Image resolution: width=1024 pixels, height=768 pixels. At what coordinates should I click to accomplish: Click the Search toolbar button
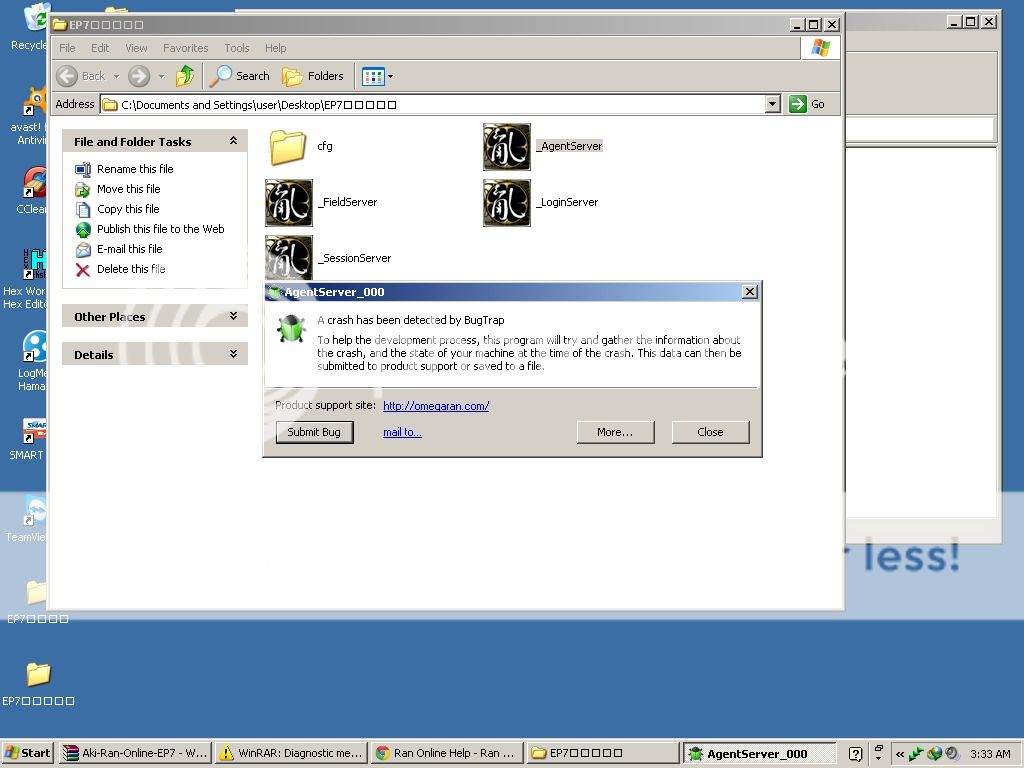click(240, 76)
